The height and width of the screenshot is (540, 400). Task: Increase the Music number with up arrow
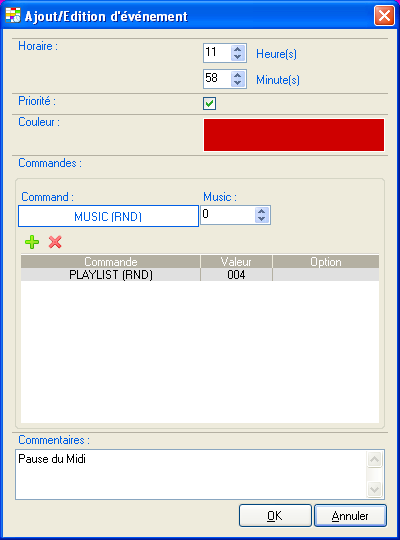[x=261, y=211]
